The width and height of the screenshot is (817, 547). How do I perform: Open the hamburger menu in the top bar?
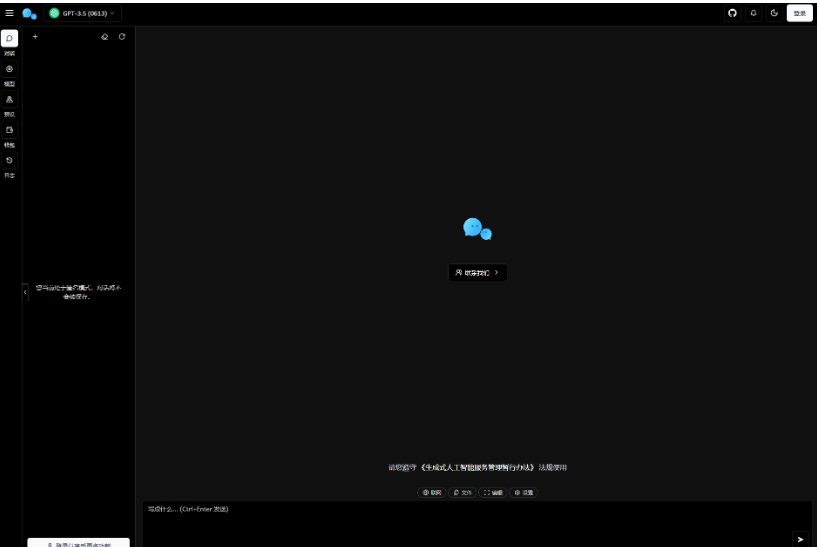click(10, 13)
